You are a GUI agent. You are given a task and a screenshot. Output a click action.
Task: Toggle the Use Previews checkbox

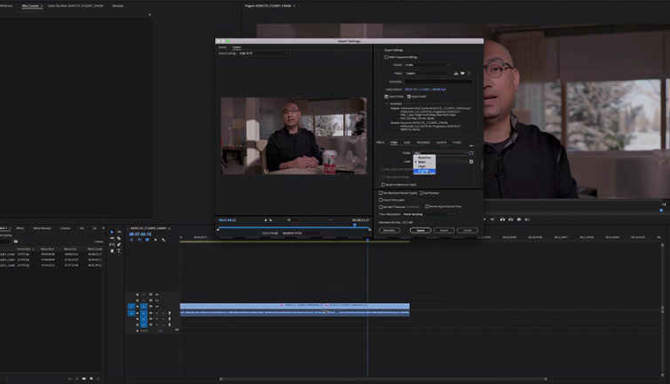pos(421,193)
